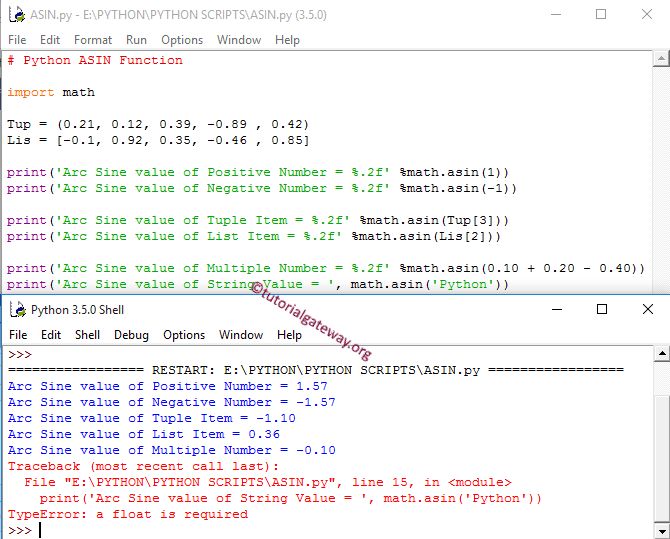
Task: Click the Python icon in Shell title bar
Action: 18,309
